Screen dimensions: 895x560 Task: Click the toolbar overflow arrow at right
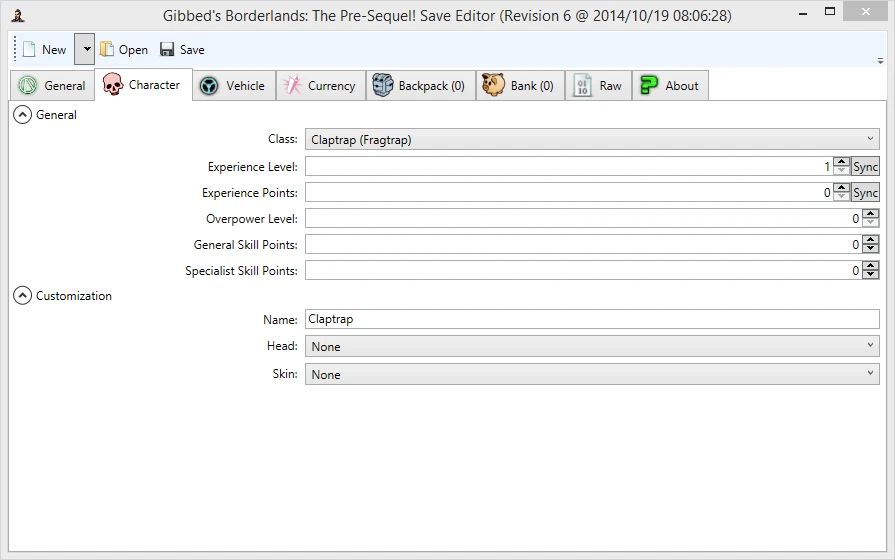click(x=881, y=61)
